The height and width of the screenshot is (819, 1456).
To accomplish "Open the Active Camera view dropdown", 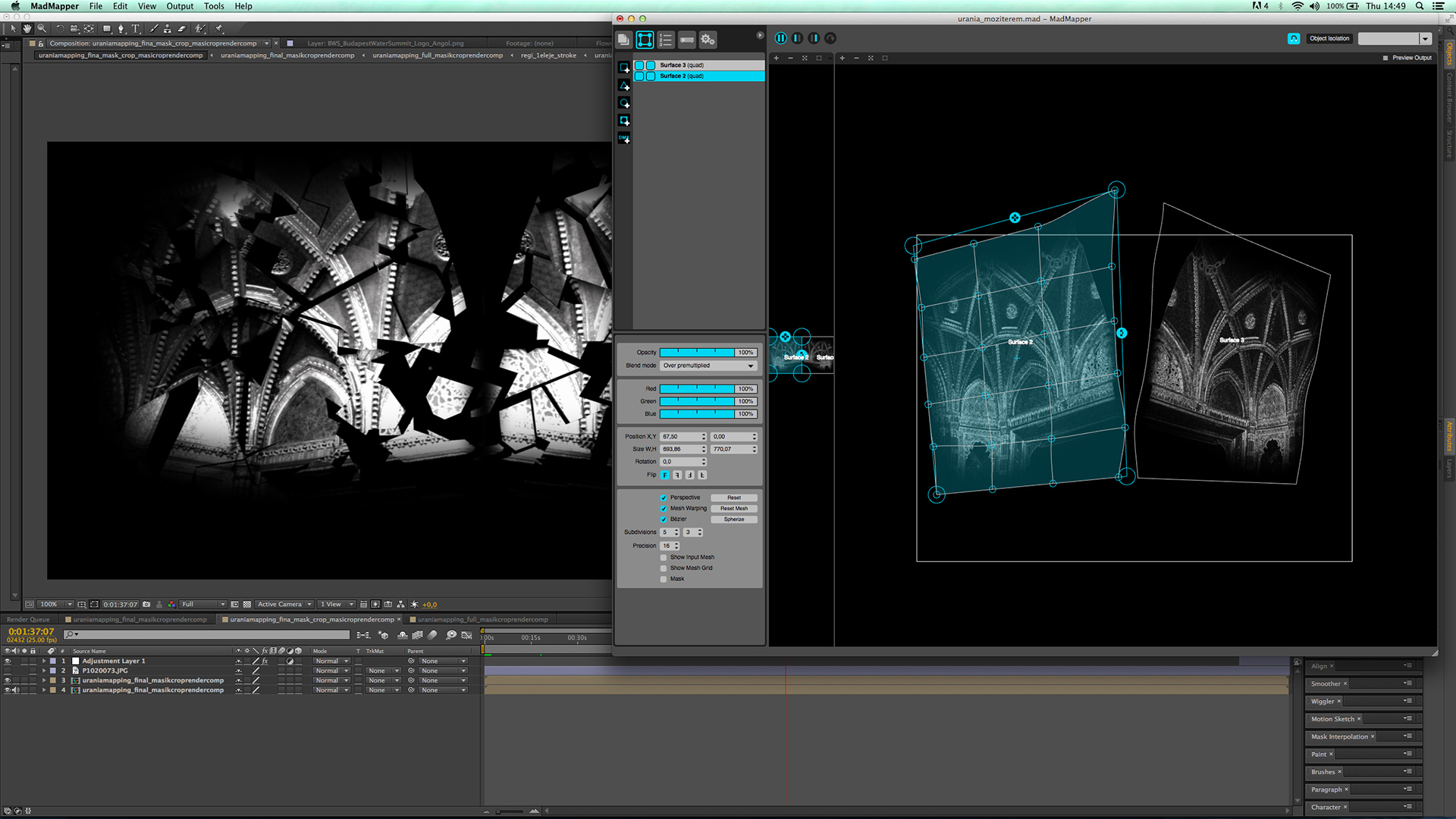I will click(284, 604).
